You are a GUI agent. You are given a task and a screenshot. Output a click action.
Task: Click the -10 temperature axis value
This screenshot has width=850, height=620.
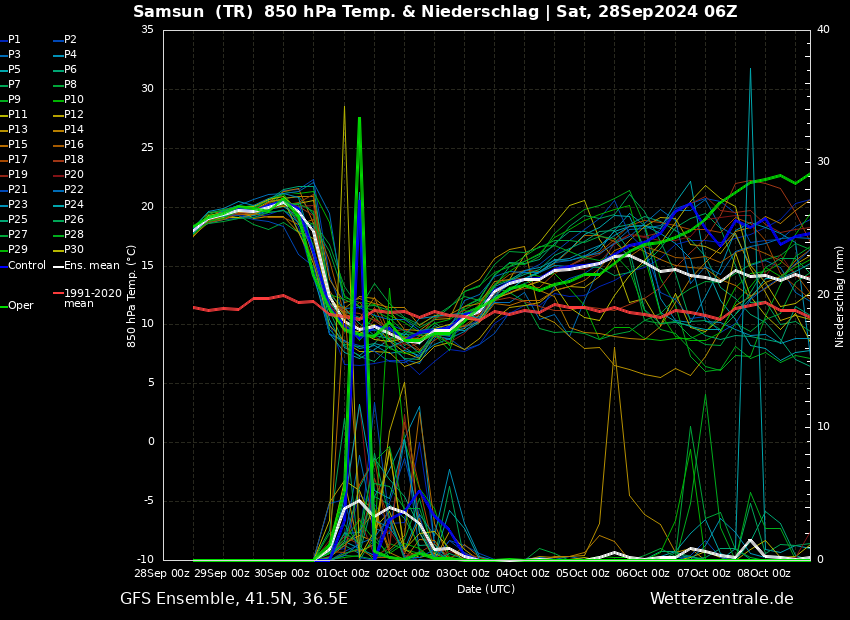(x=144, y=559)
